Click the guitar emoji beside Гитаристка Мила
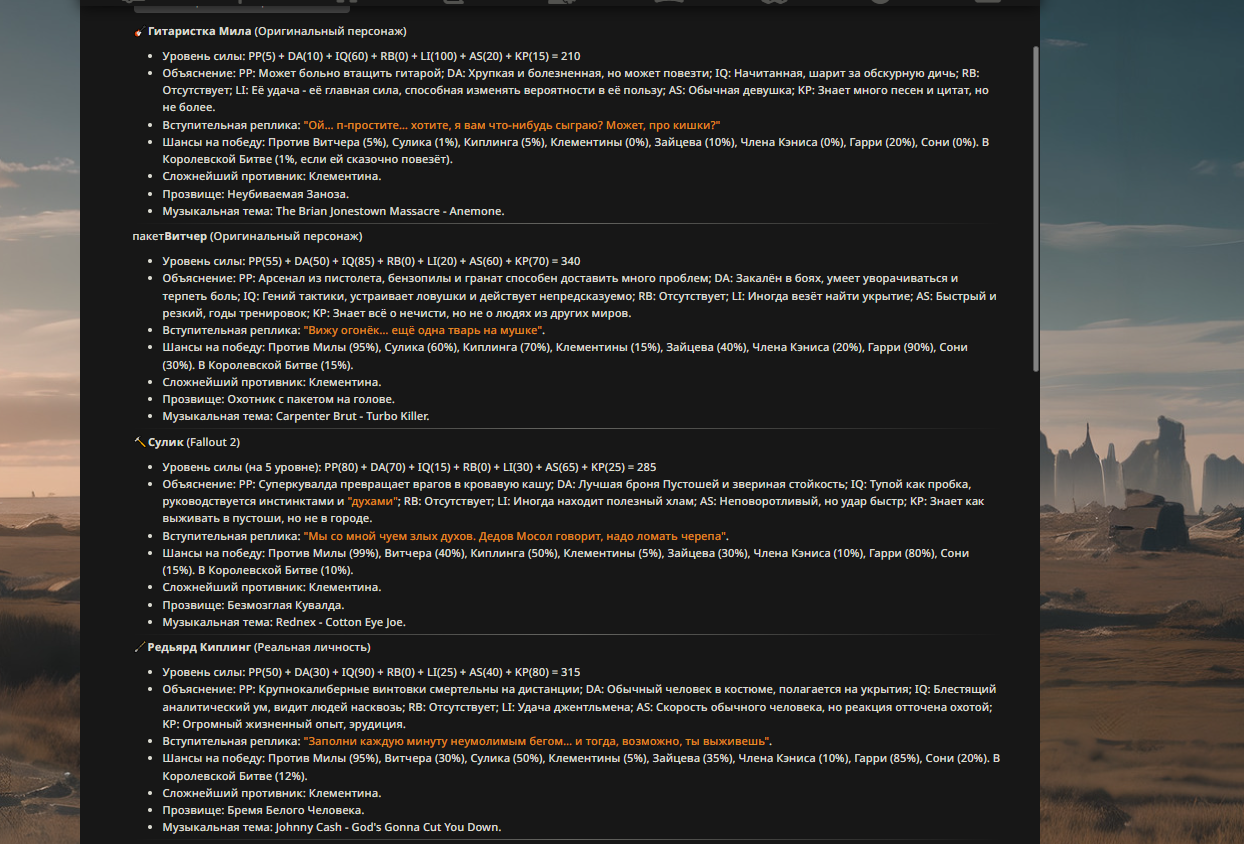1244x844 pixels. click(x=139, y=32)
